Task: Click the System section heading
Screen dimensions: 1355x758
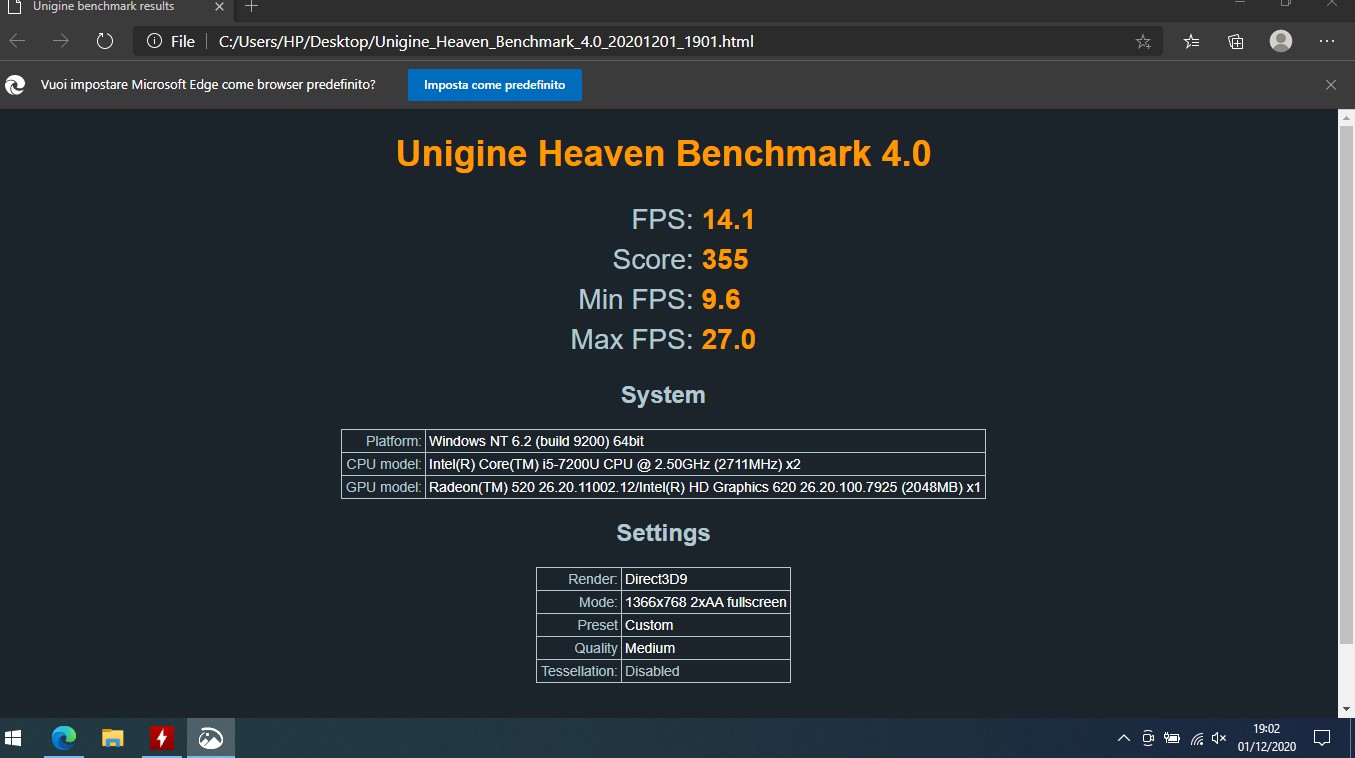Action: point(663,395)
